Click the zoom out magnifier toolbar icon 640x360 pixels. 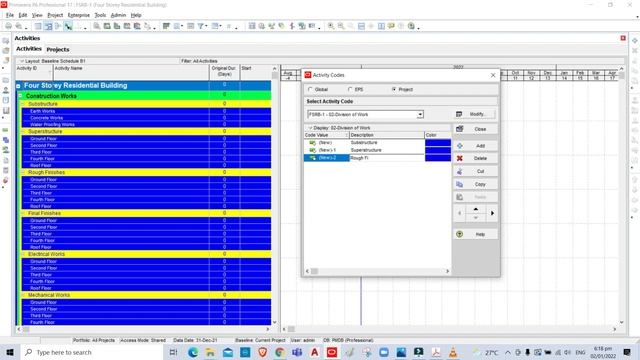coord(341,26)
